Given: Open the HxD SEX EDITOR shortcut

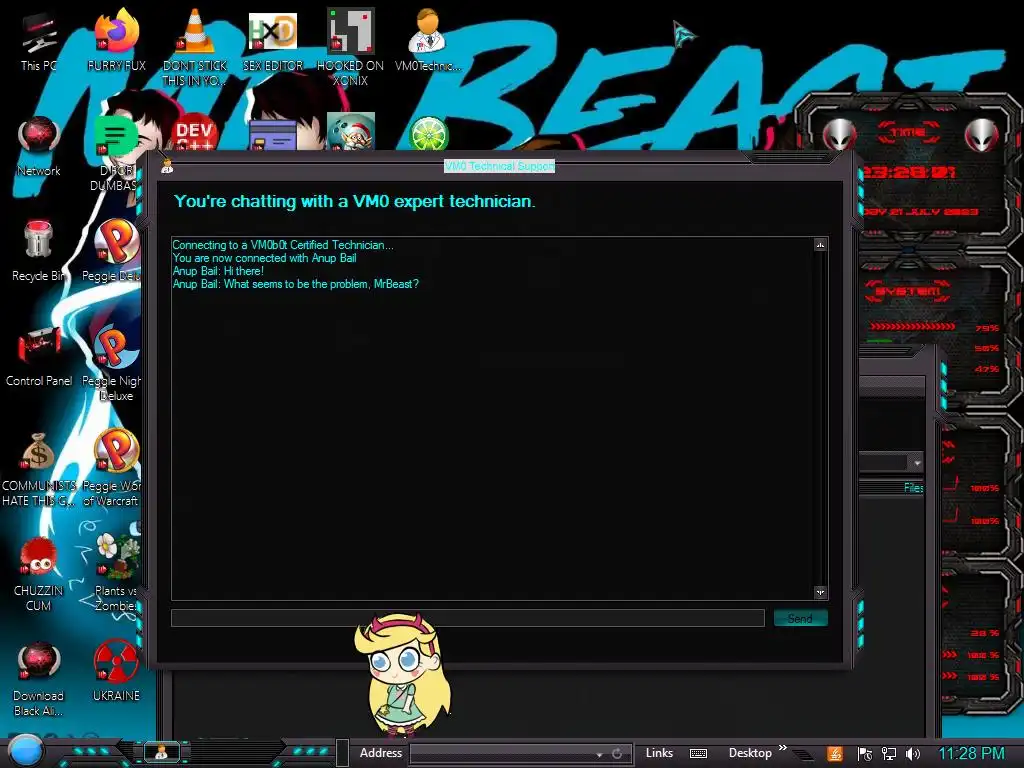Looking at the screenshot, I should coord(273,39).
